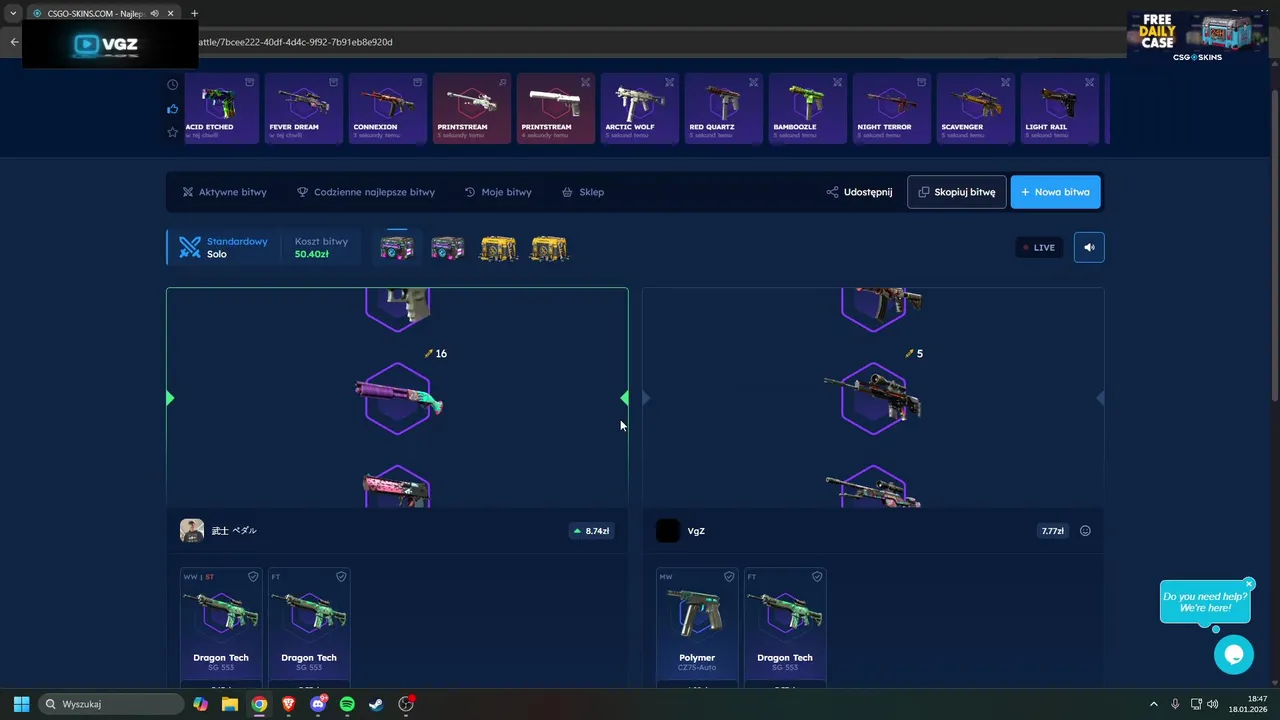Screen dimensions: 1280x720
Task: Click the taskbar volume speaker icon
Action: click(1213, 704)
